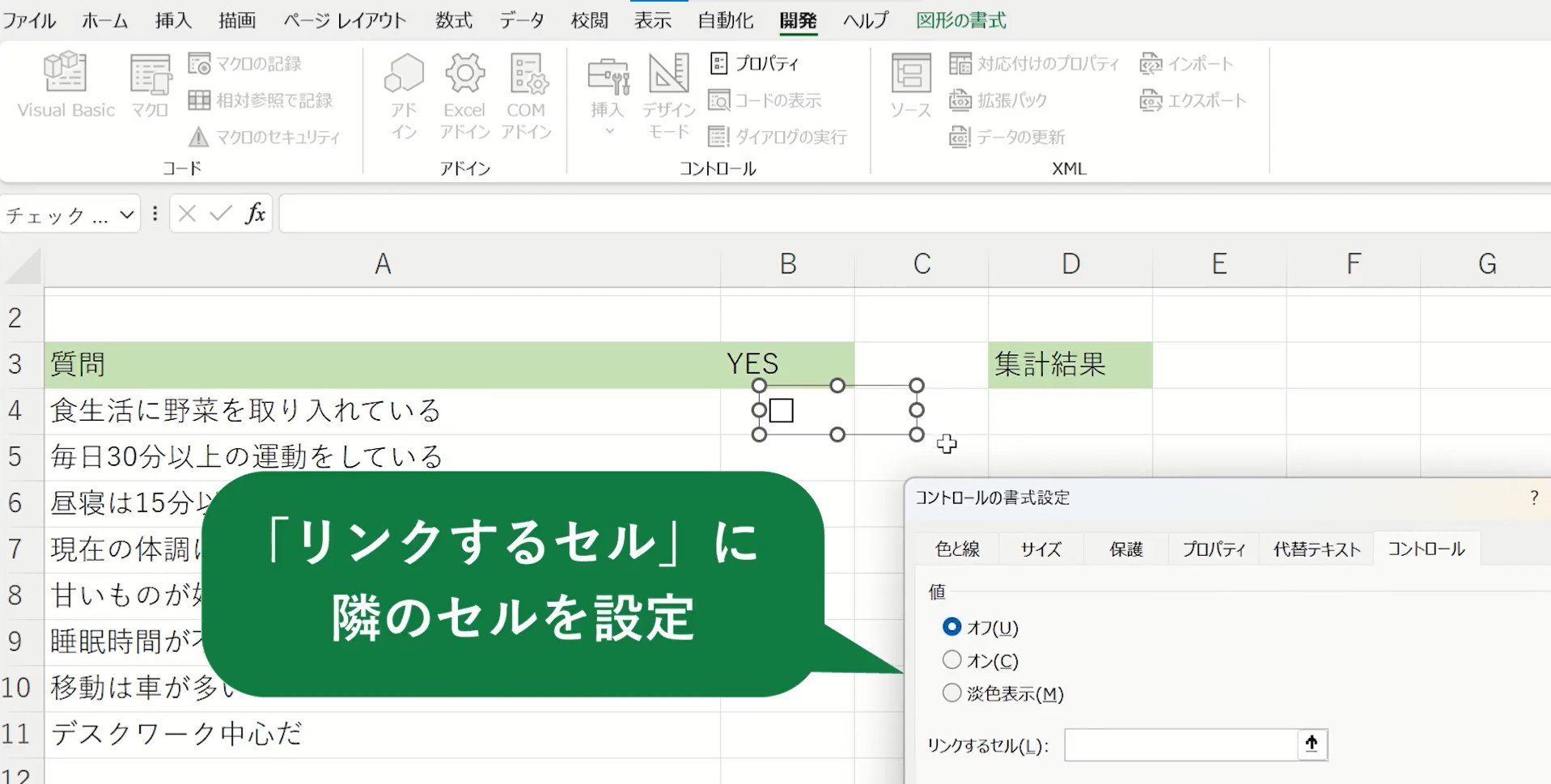Open the マクロ macros list
1551x784 pixels.
coord(150,85)
